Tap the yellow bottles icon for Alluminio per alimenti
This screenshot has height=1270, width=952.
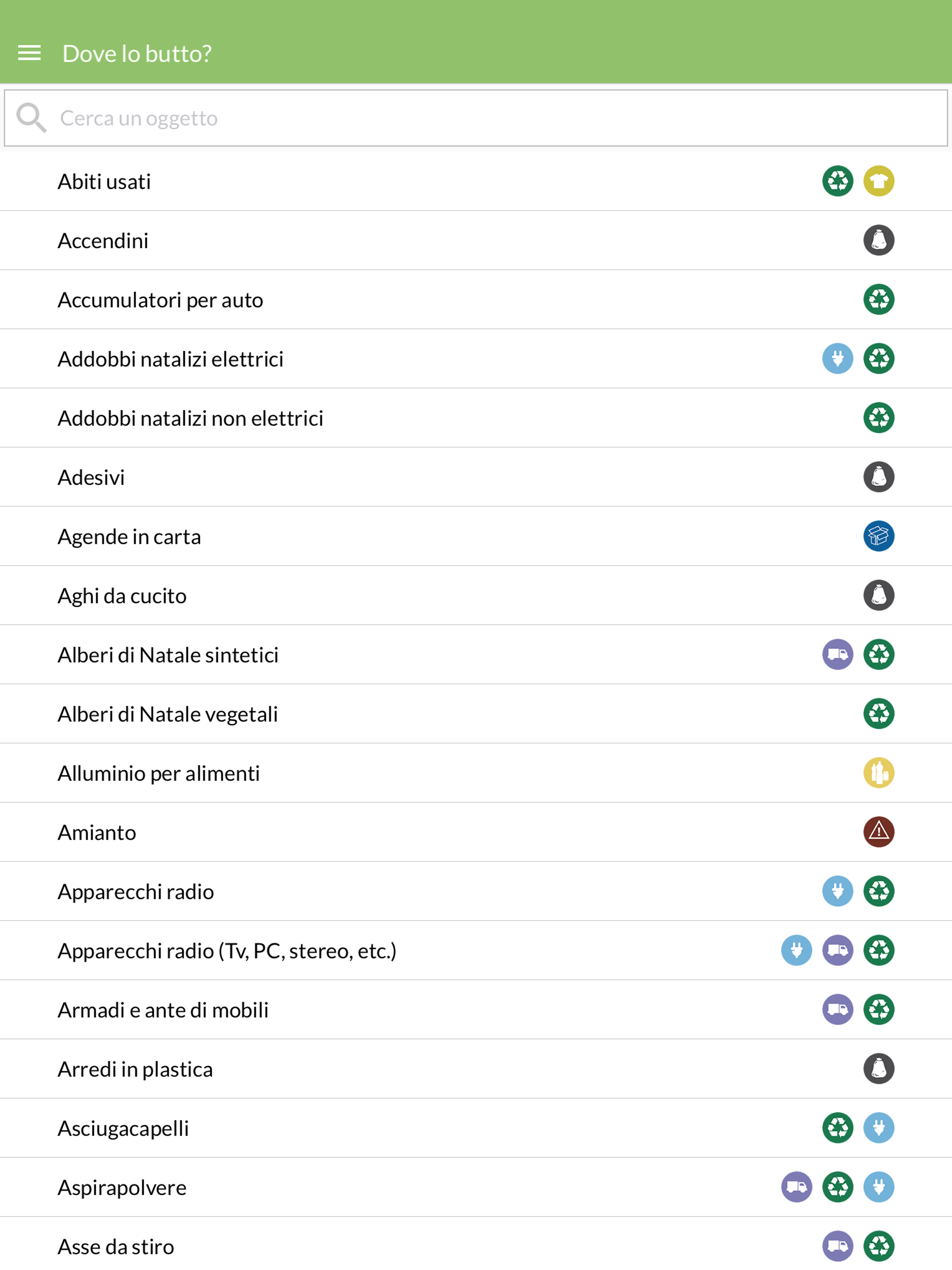point(879,773)
